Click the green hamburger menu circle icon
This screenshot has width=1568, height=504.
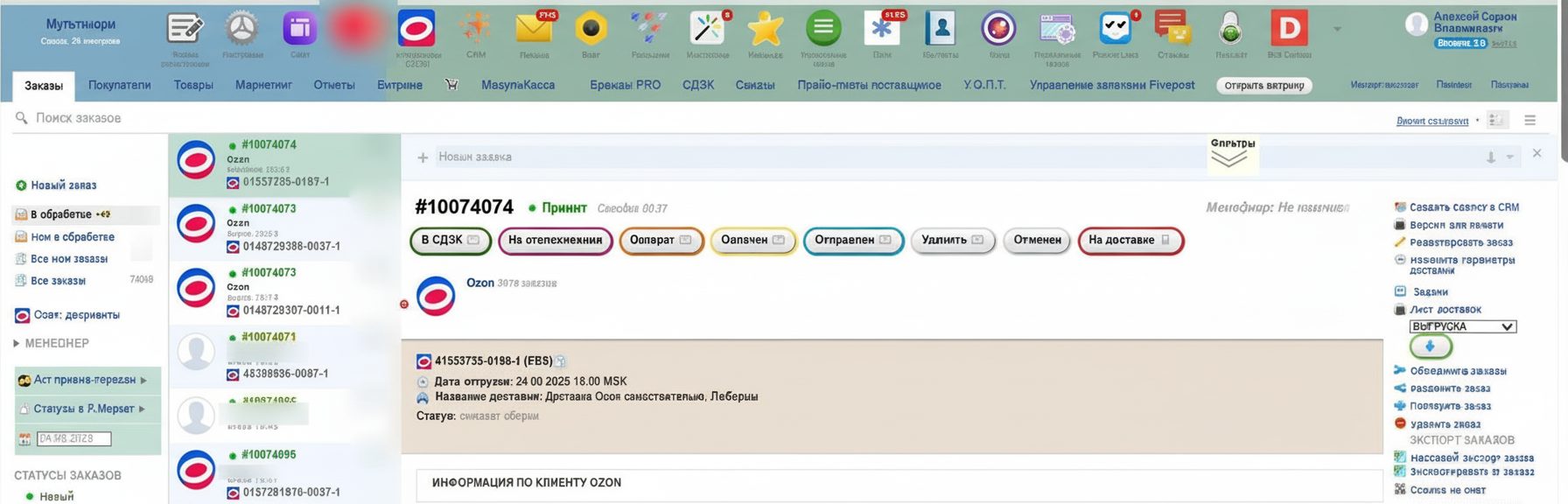823,30
